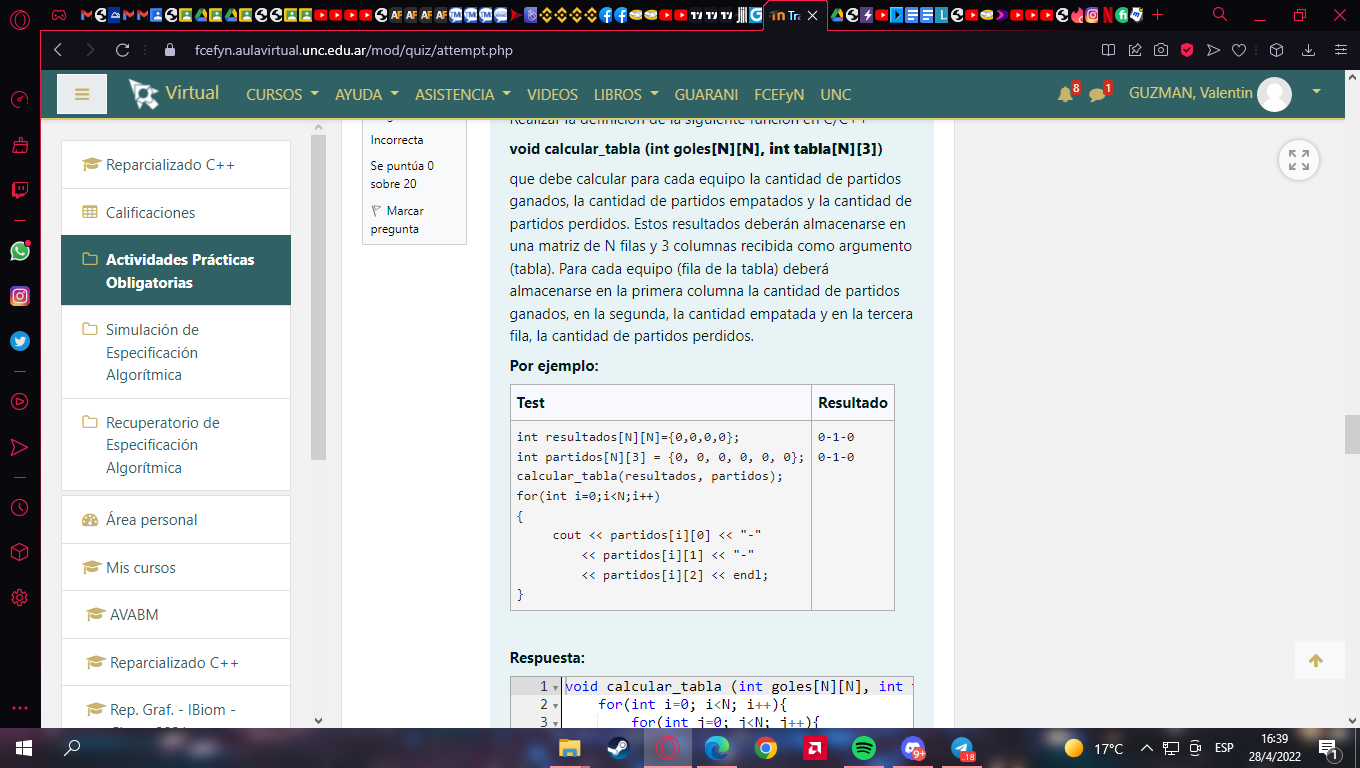Open Instagram in the Opera sidebar
This screenshot has width=1360, height=768.
(x=20, y=296)
